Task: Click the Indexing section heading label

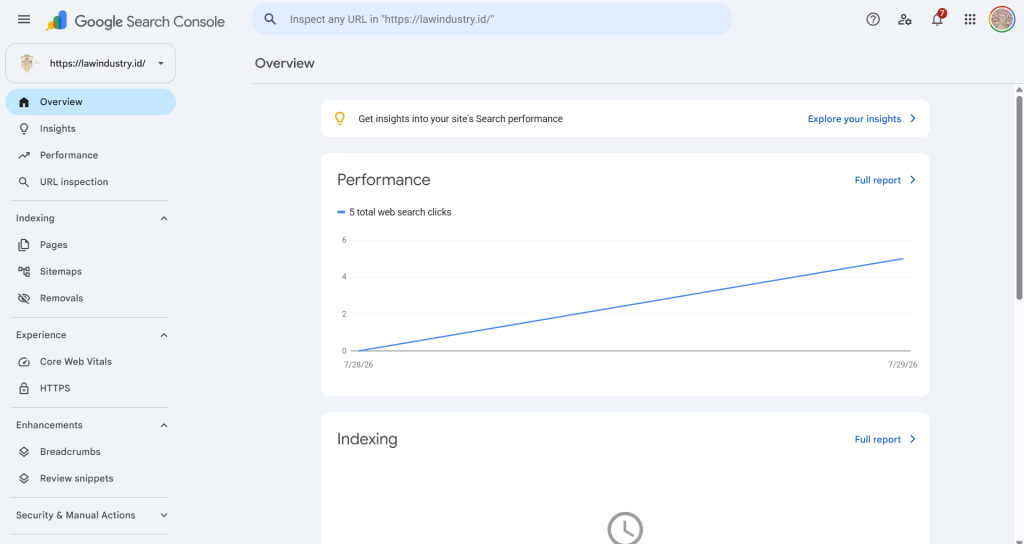Action: (x=35, y=218)
